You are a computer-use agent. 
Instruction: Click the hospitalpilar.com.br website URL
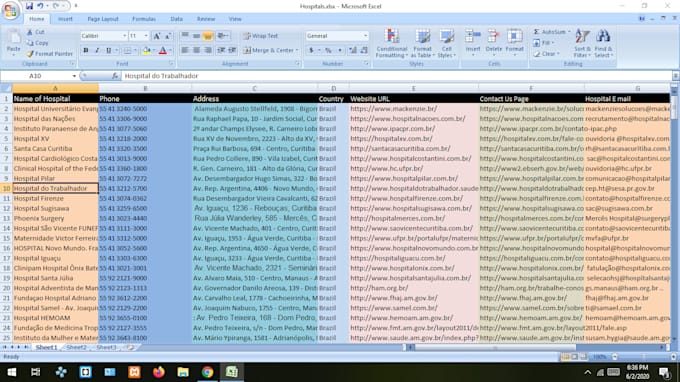[414, 179]
